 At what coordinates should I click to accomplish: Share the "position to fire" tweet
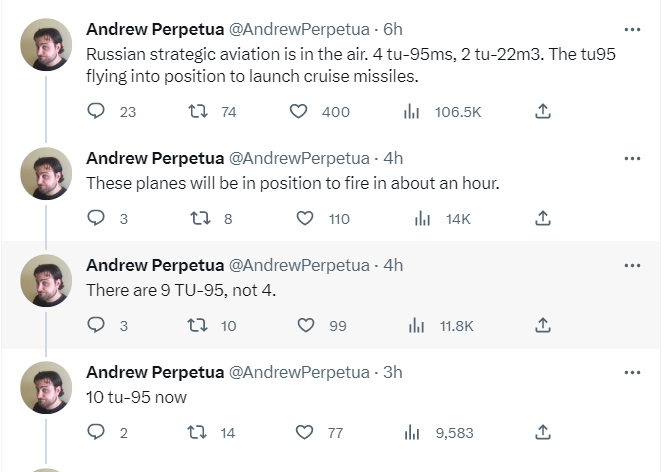click(x=543, y=218)
